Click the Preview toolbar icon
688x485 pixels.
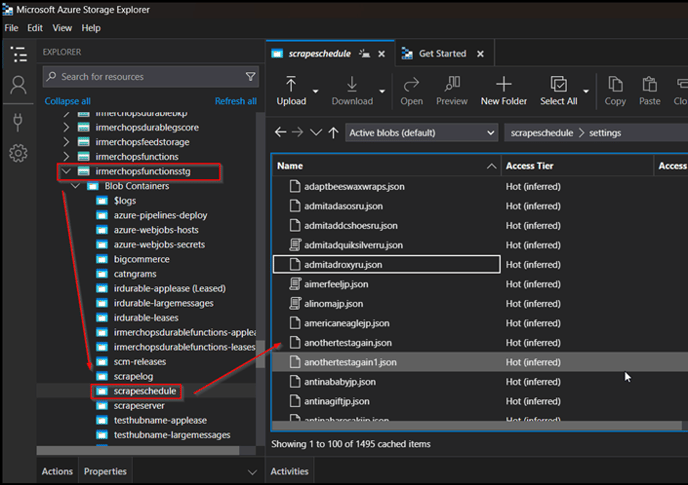(452, 91)
